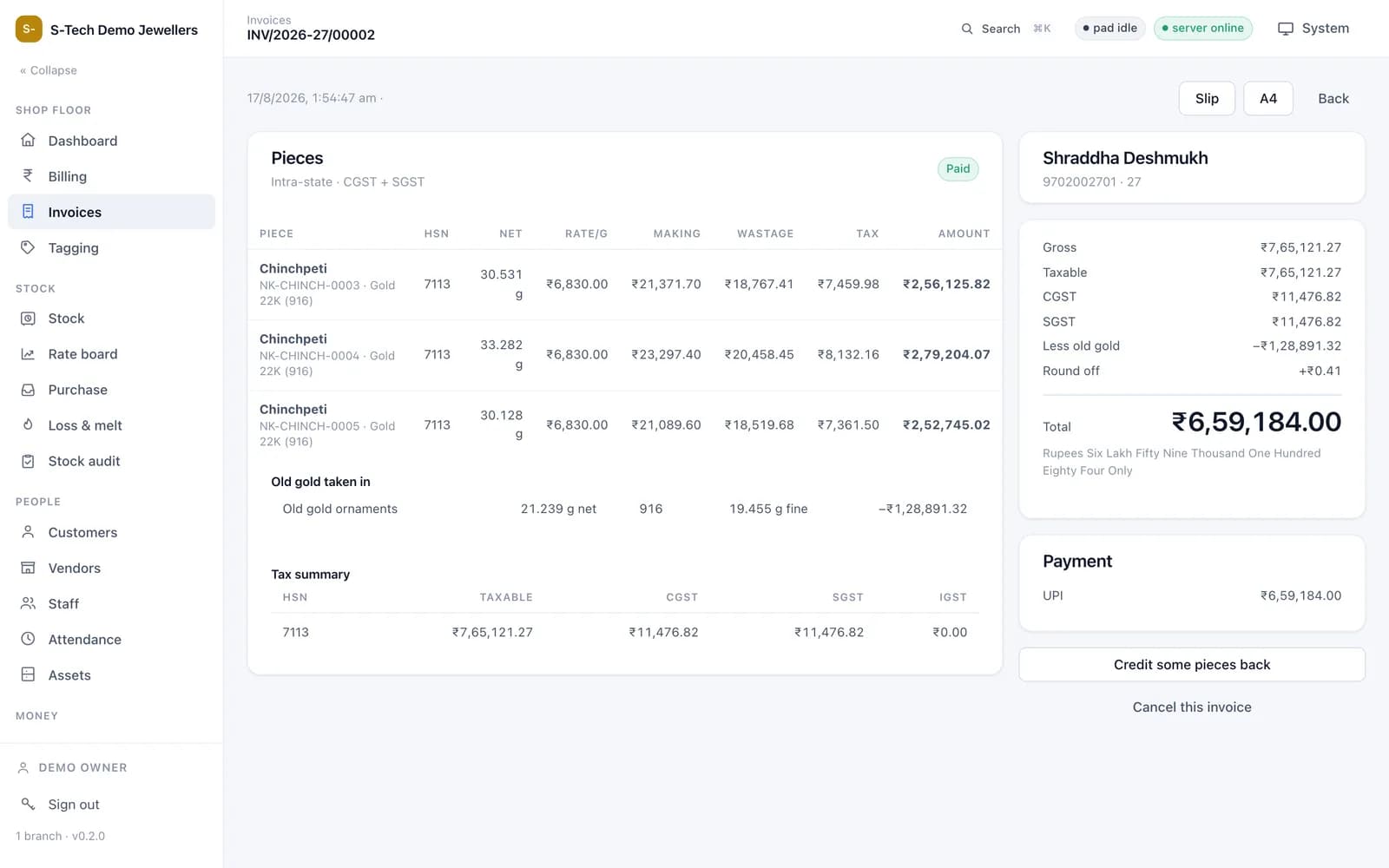Open the Dashboard home icon
The image size is (1389, 868).
tap(28, 141)
